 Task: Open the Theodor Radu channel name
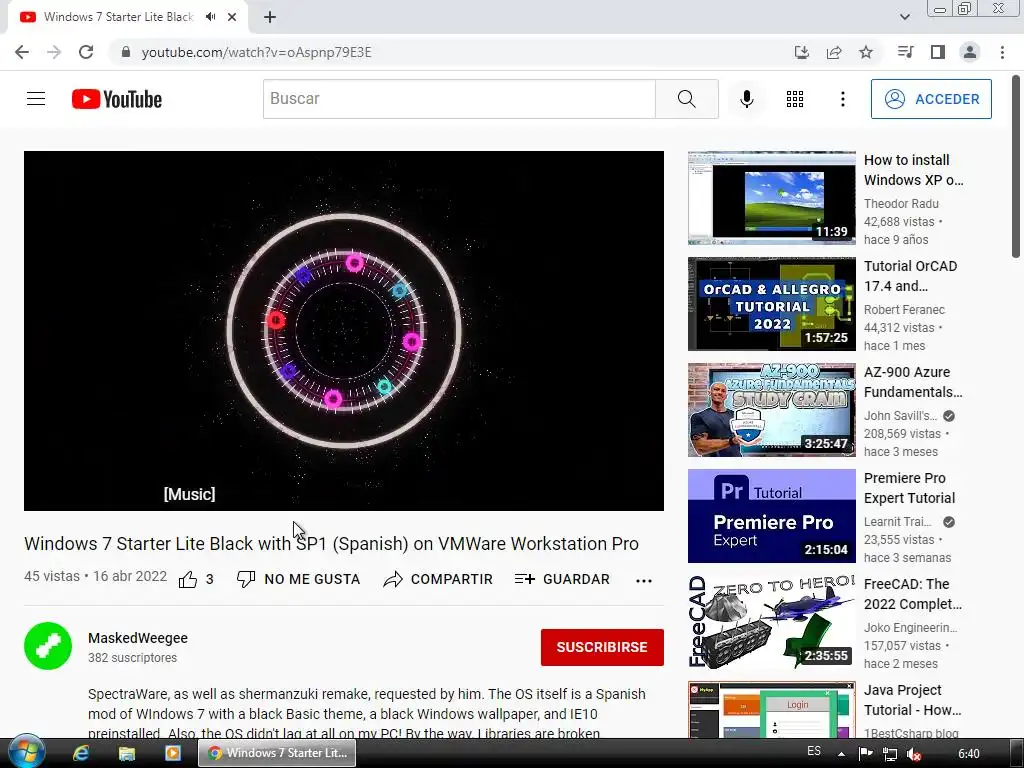click(x=901, y=204)
